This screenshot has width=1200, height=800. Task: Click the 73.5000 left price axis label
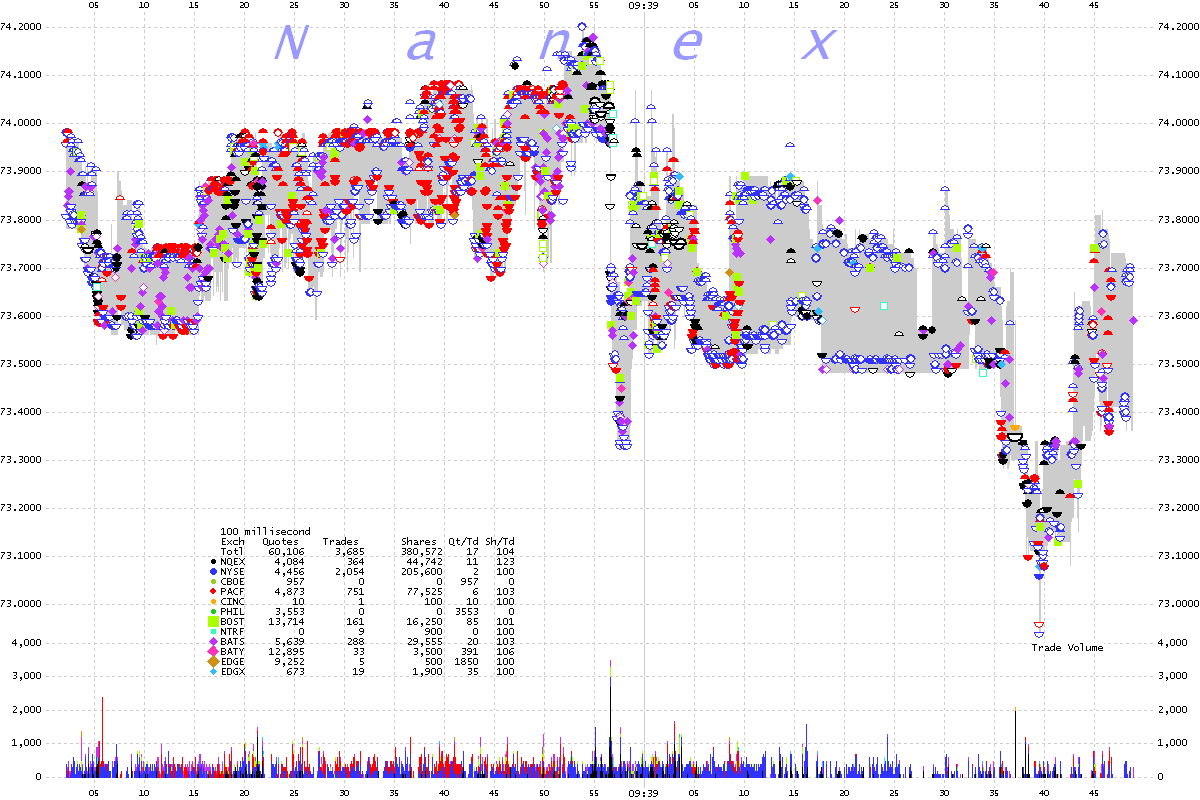pyautogui.click(x=22, y=363)
